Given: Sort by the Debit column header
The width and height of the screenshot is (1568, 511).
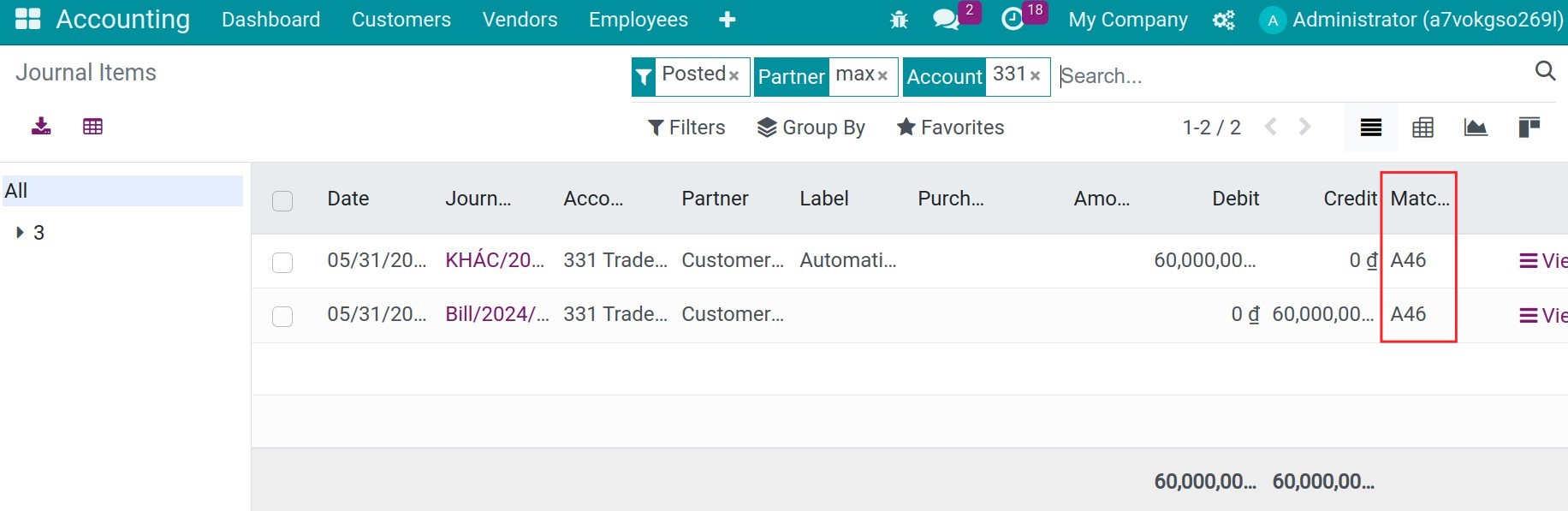Looking at the screenshot, I should click(1235, 199).
